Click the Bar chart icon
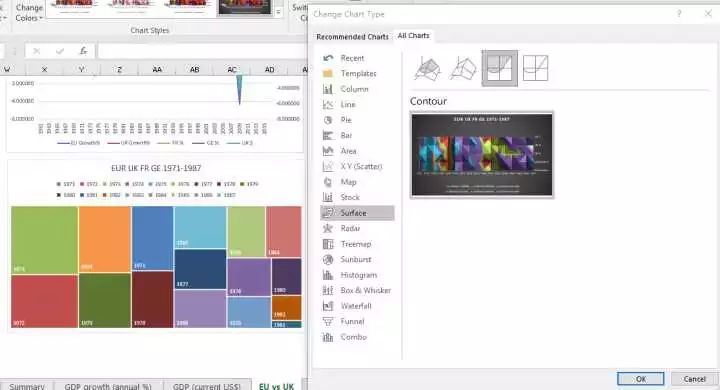The image size is (720, 390). (328, 136)
